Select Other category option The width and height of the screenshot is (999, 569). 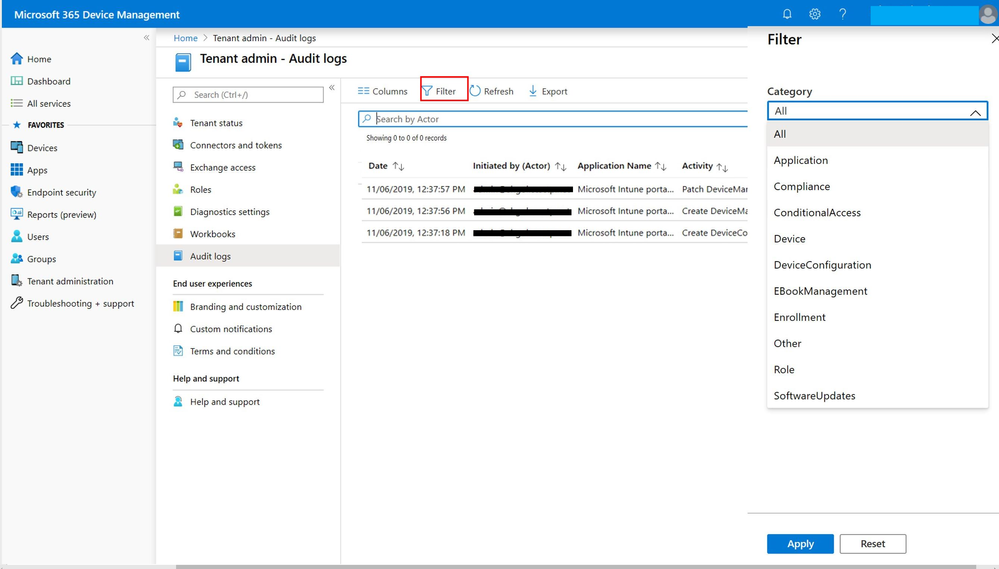(x=877, y=343)
